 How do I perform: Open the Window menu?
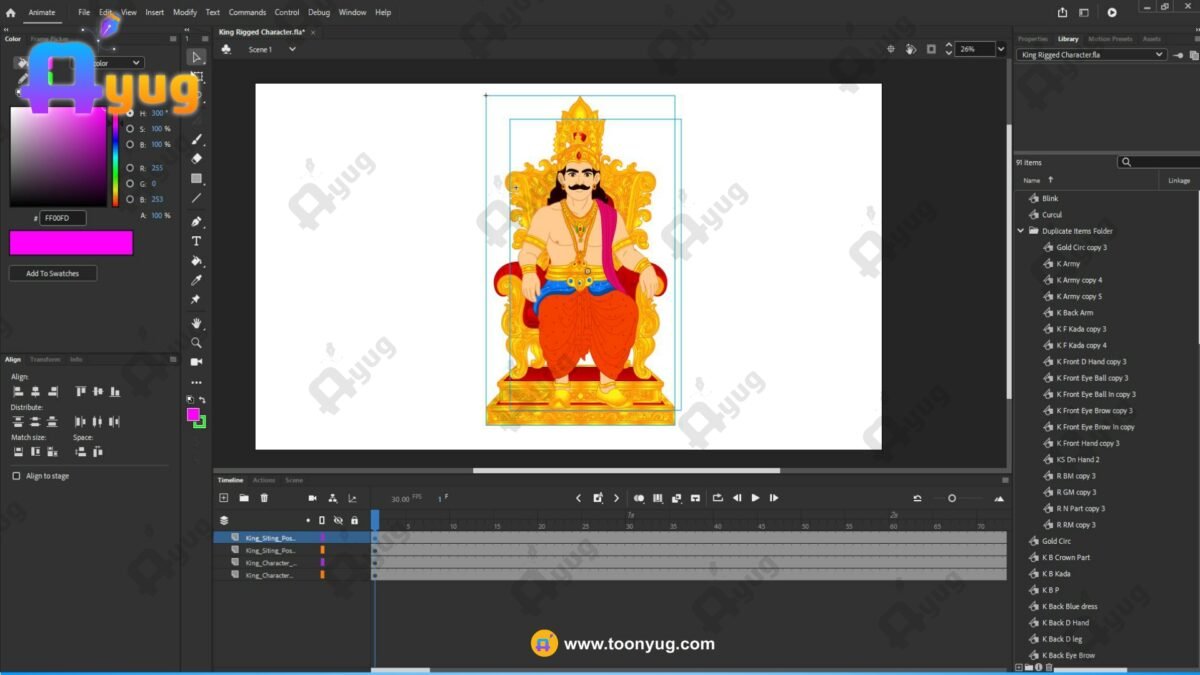click(352, 13)
